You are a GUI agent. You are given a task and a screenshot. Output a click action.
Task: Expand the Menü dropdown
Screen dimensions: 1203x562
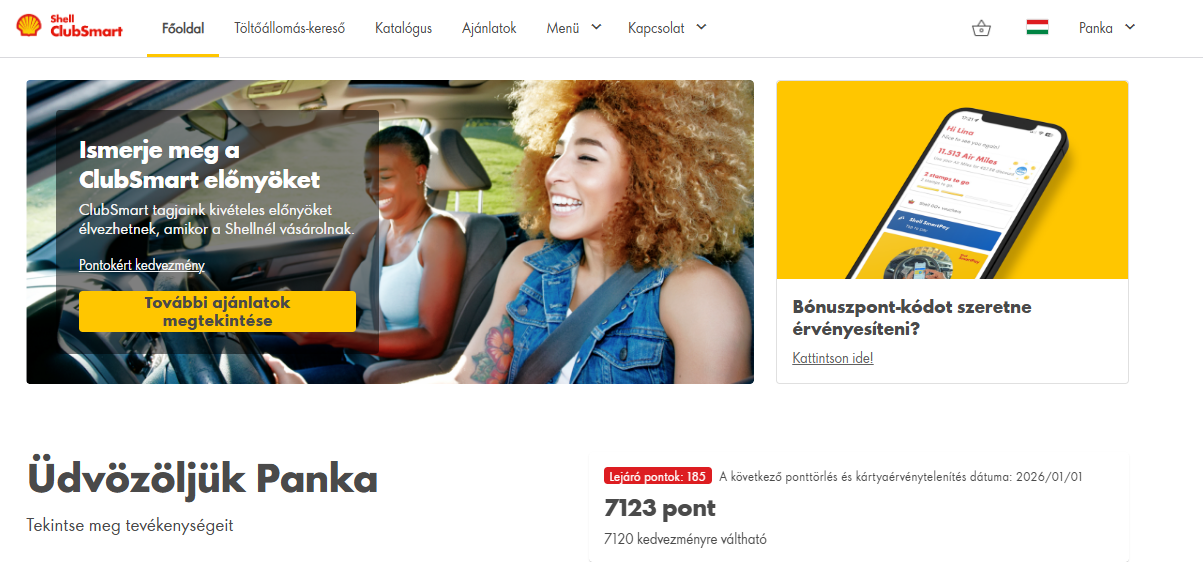coord(574,28)
